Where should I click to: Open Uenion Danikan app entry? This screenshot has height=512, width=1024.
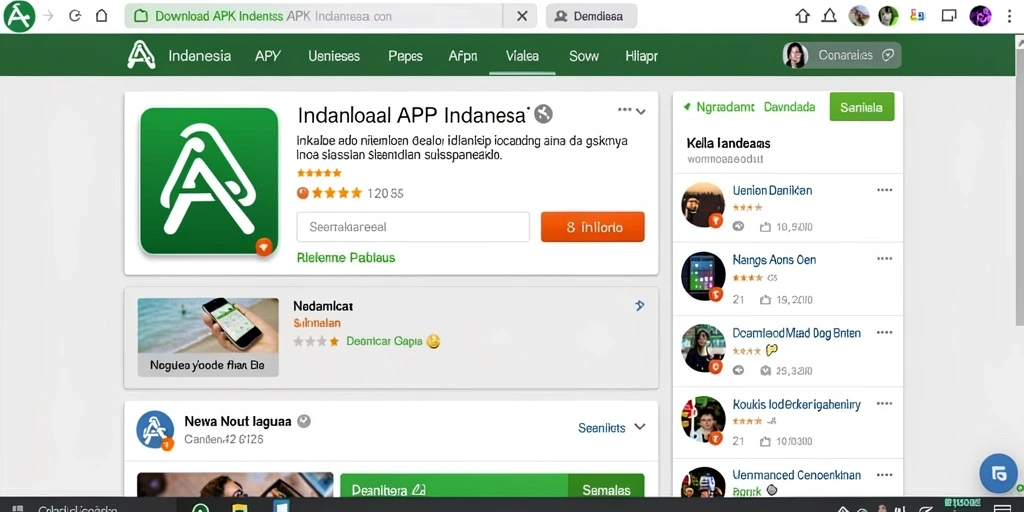pos(773,190)
